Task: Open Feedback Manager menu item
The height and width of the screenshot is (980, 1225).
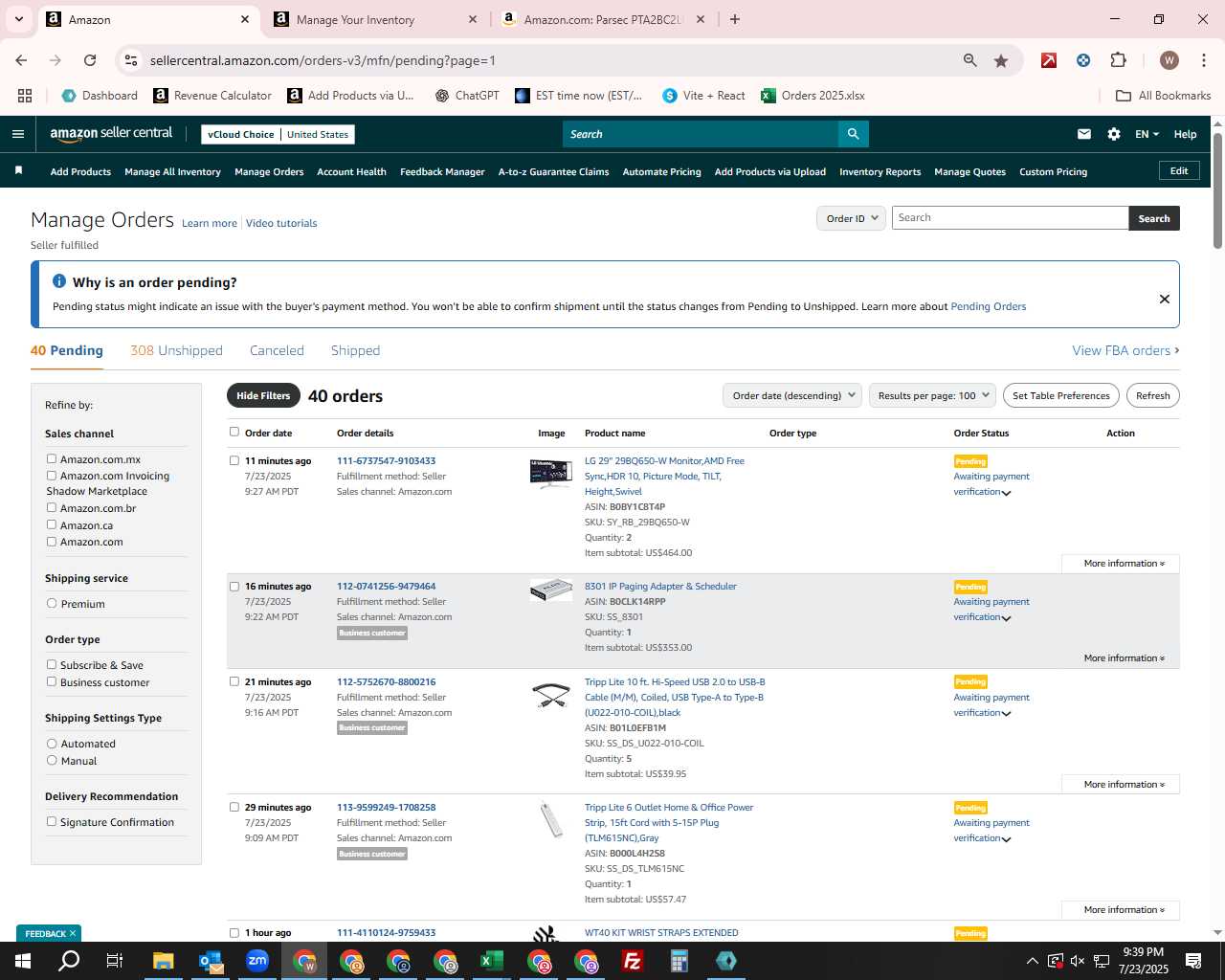Action: [442, 171]
